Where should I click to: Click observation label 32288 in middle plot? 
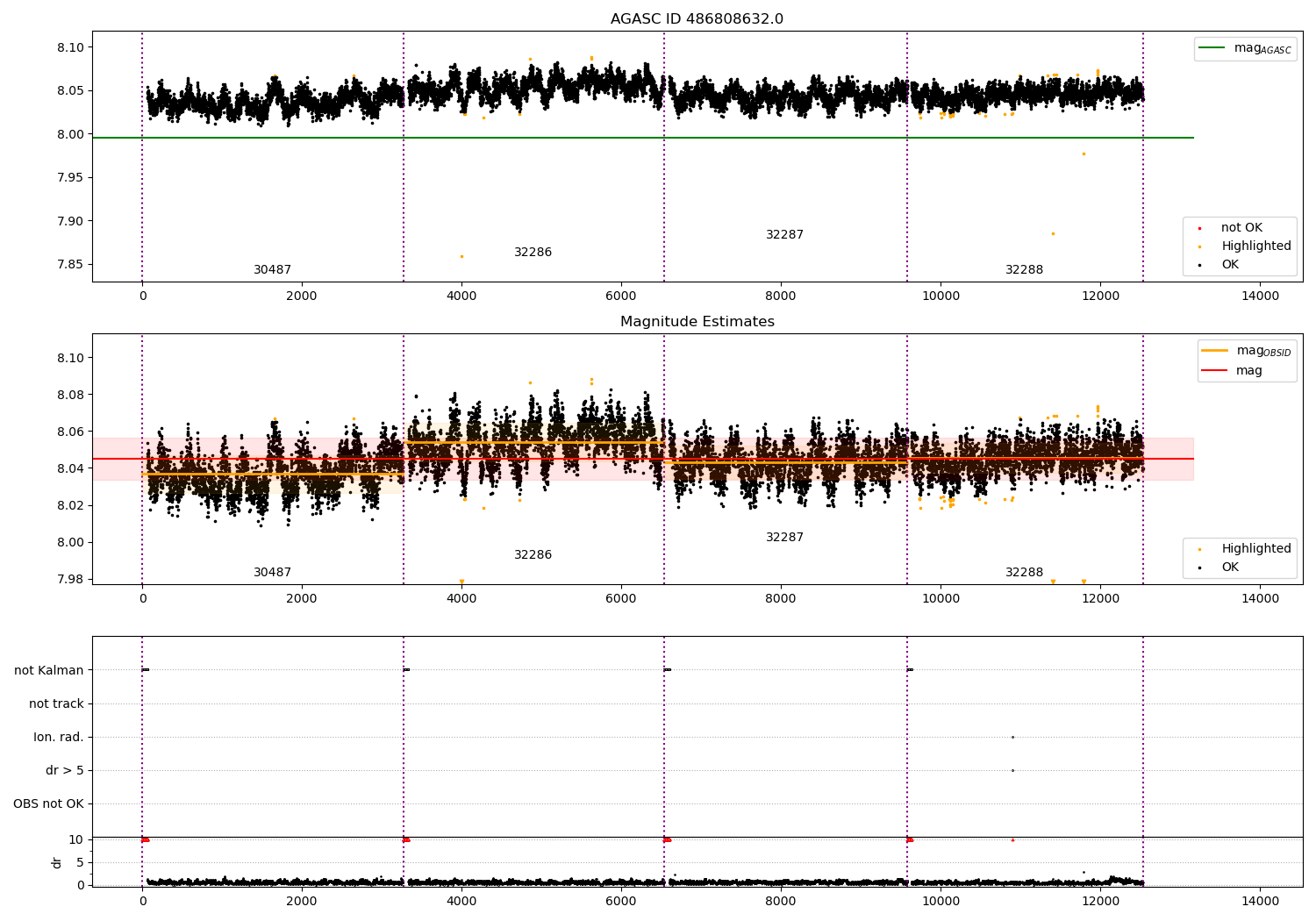tap(1024, 573)
